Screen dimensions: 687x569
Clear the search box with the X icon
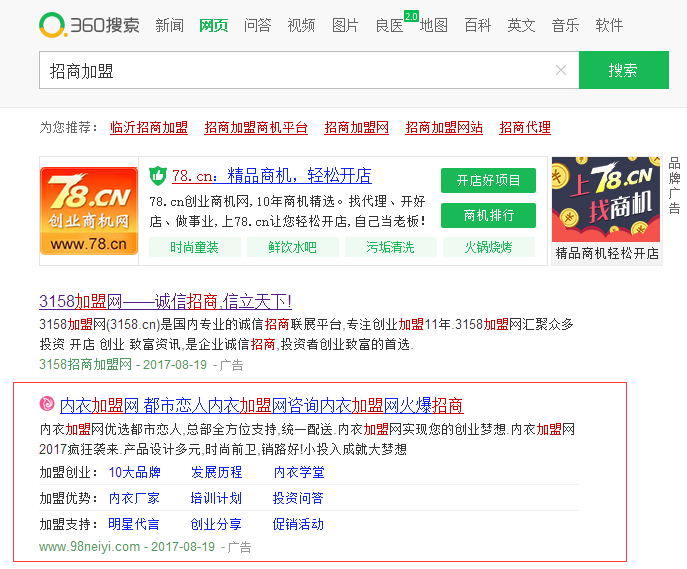[x=561, y=70]
